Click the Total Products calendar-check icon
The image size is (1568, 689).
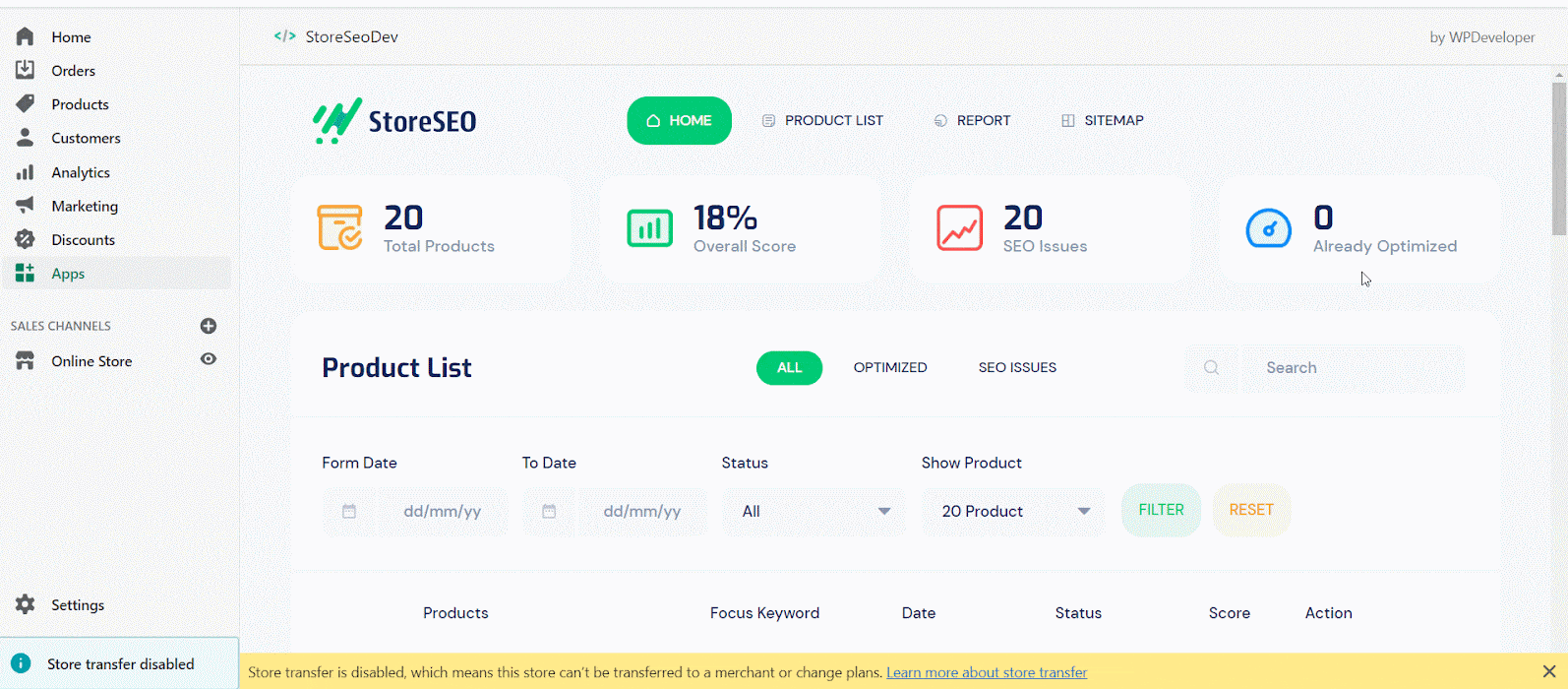tap(340, 227)
